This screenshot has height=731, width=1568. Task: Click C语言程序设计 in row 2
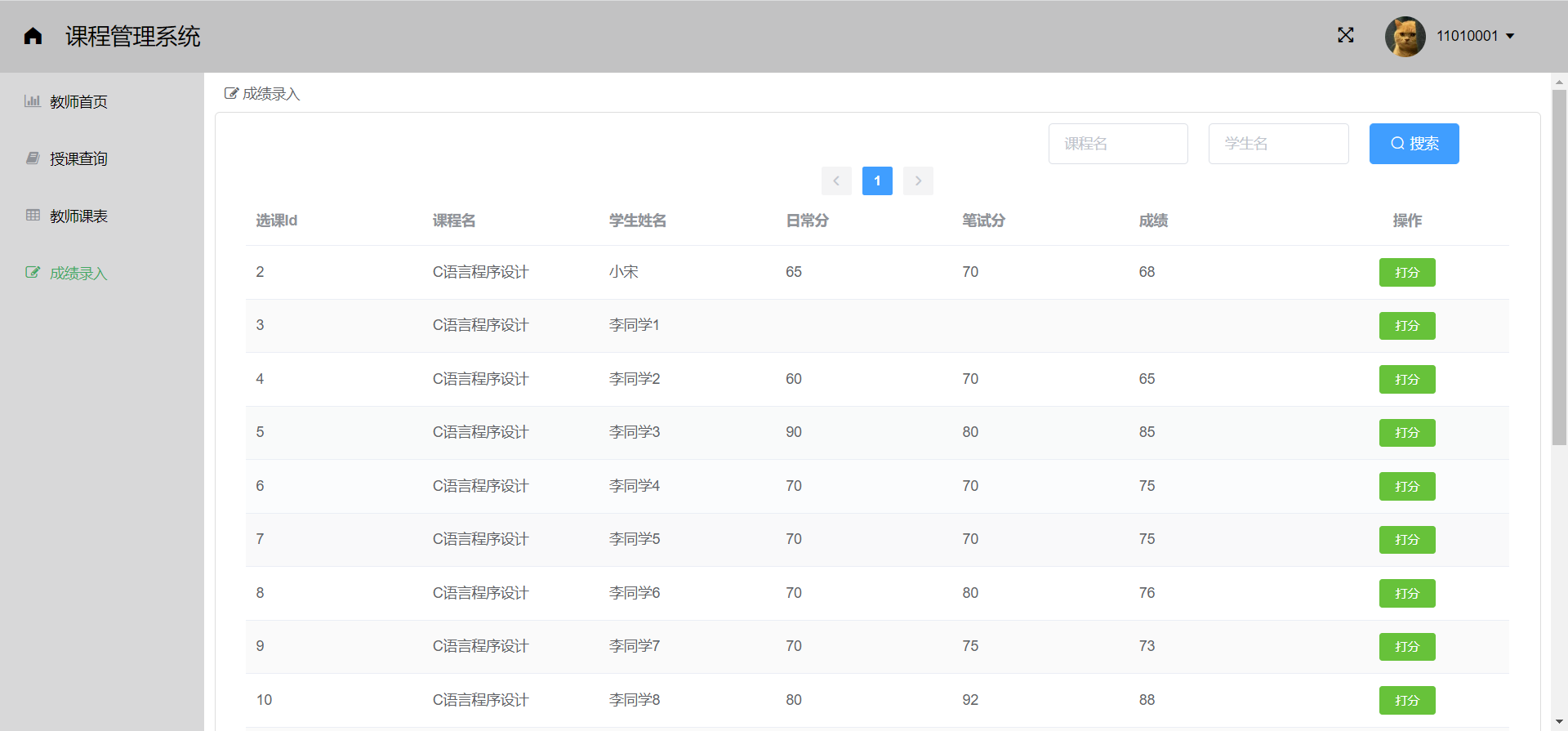[x=481, y=325]
